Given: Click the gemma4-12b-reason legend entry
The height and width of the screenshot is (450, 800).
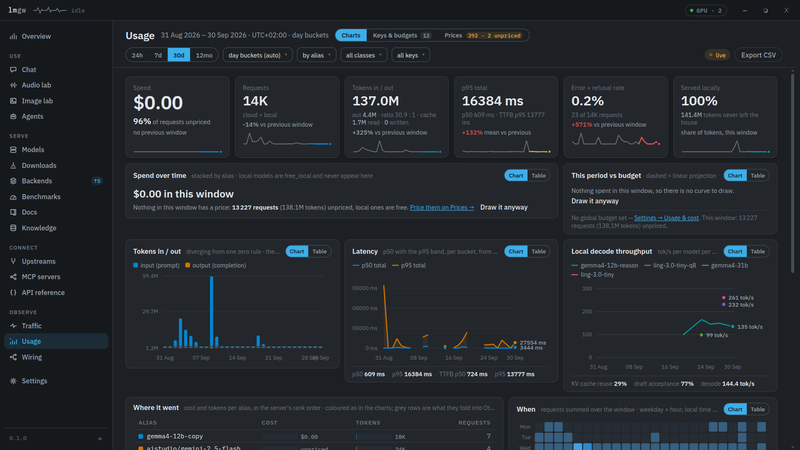Looking at the screenshot, I should [605, 265].
